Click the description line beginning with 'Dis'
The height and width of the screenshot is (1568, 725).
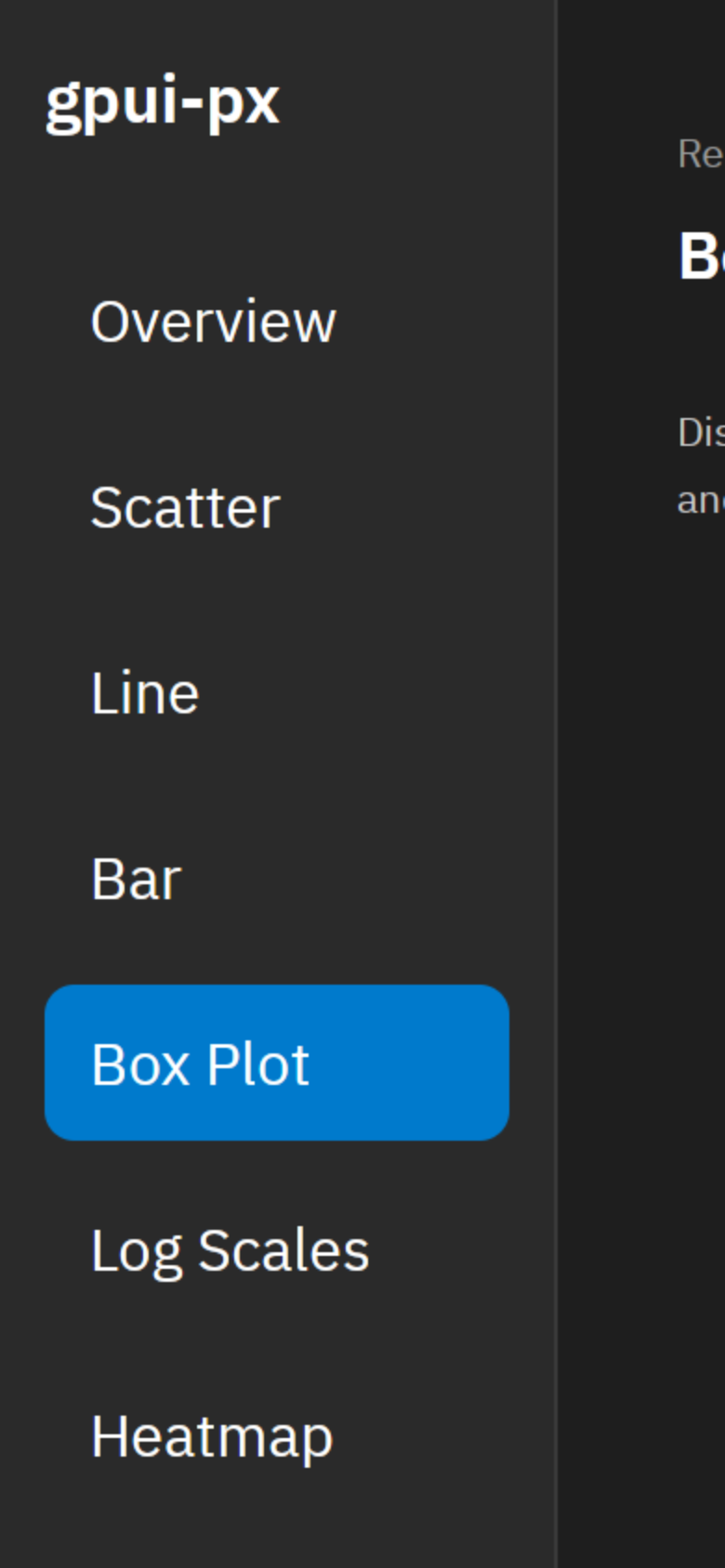tap(701, 432)
